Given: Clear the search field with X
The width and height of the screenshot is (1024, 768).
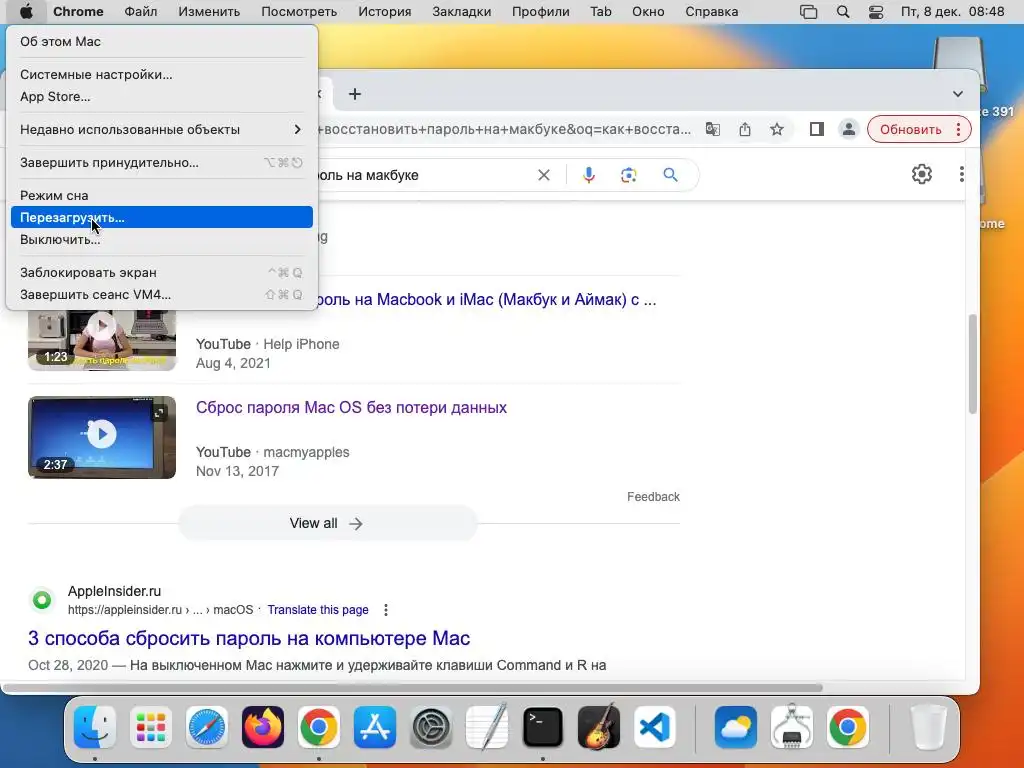Looking at the screenshot, I should (543, 175).
